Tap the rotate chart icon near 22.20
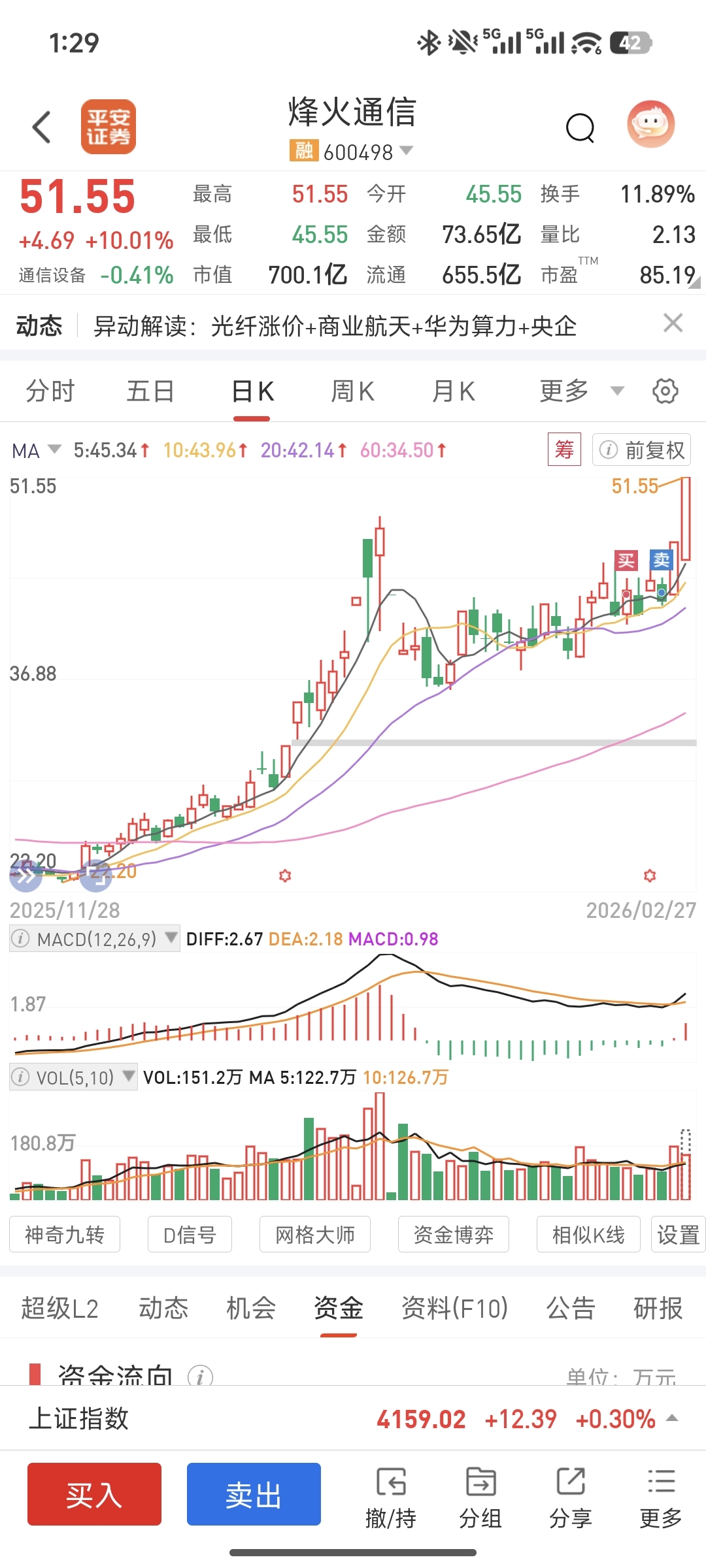This screenshot has height=1568, width=706. (x=95, y=876)
